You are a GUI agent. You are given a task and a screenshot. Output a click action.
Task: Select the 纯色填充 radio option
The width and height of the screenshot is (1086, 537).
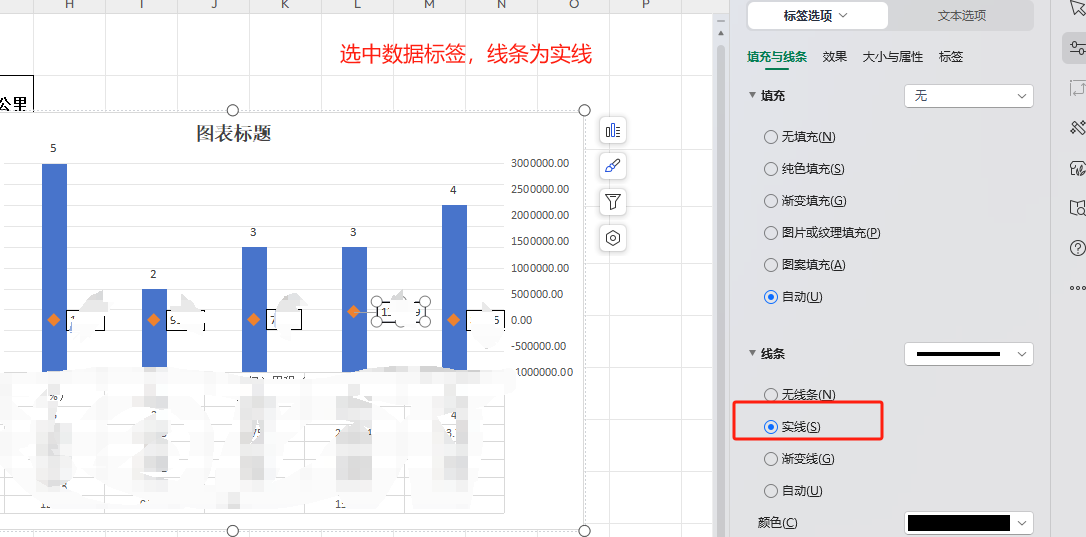(x=770, y=169)
